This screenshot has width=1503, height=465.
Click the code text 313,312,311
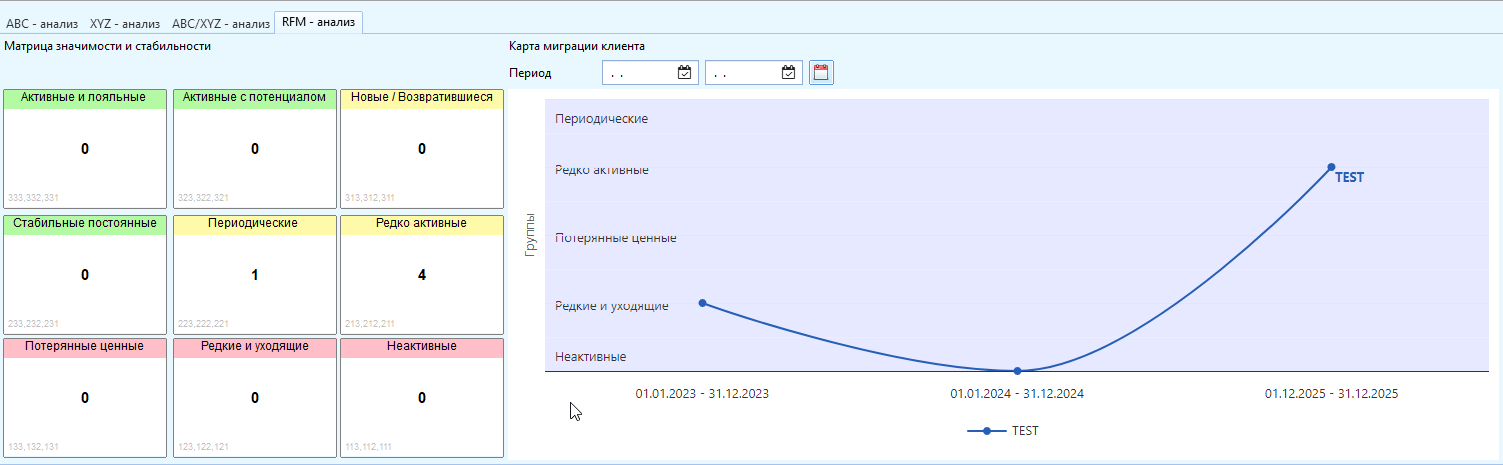[370, 198]
